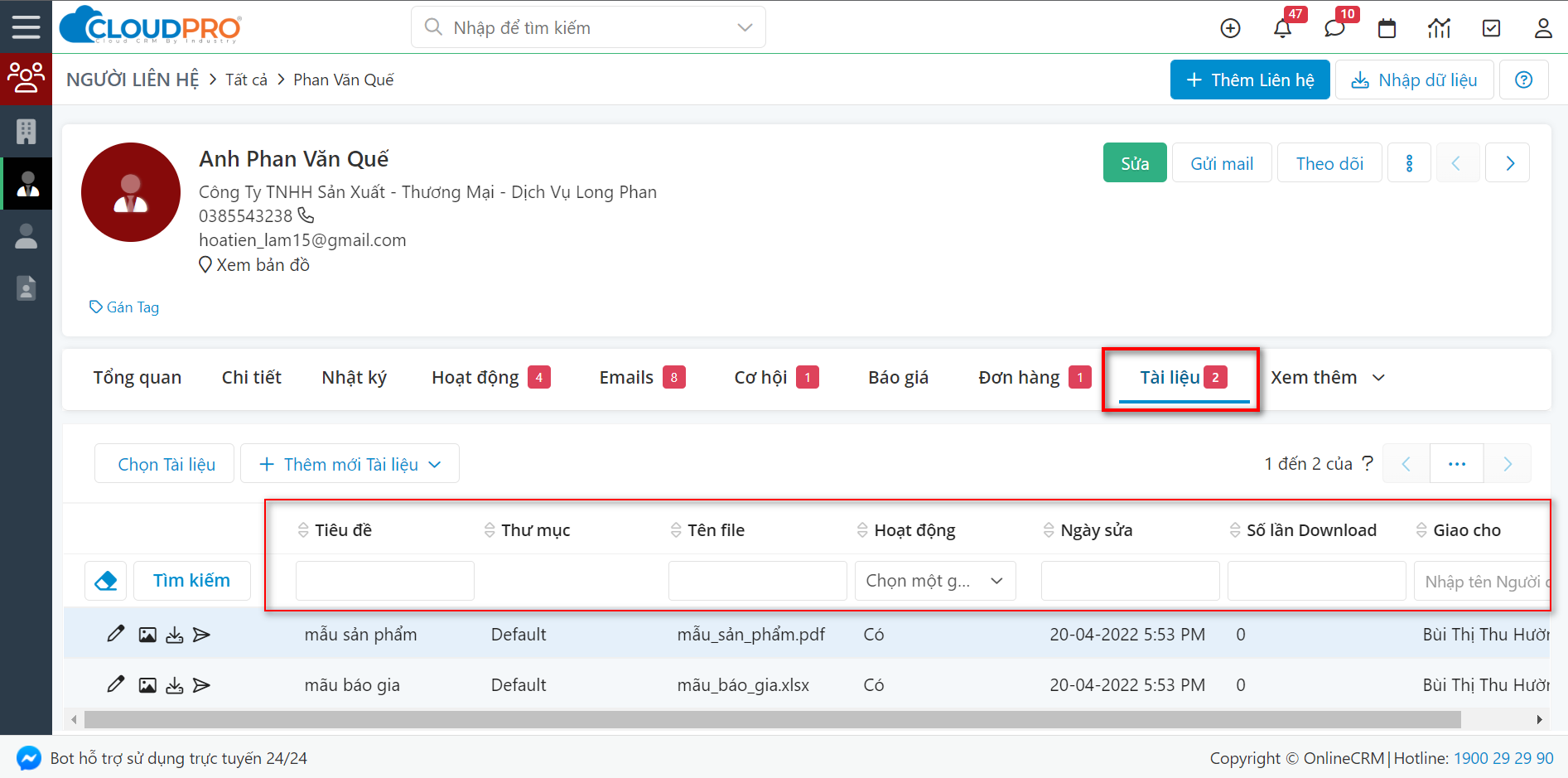Image resolution: width=1568 pixels, height=778 pixels.
Task: Click the horizontal table scrollbar
Action: 772,719
